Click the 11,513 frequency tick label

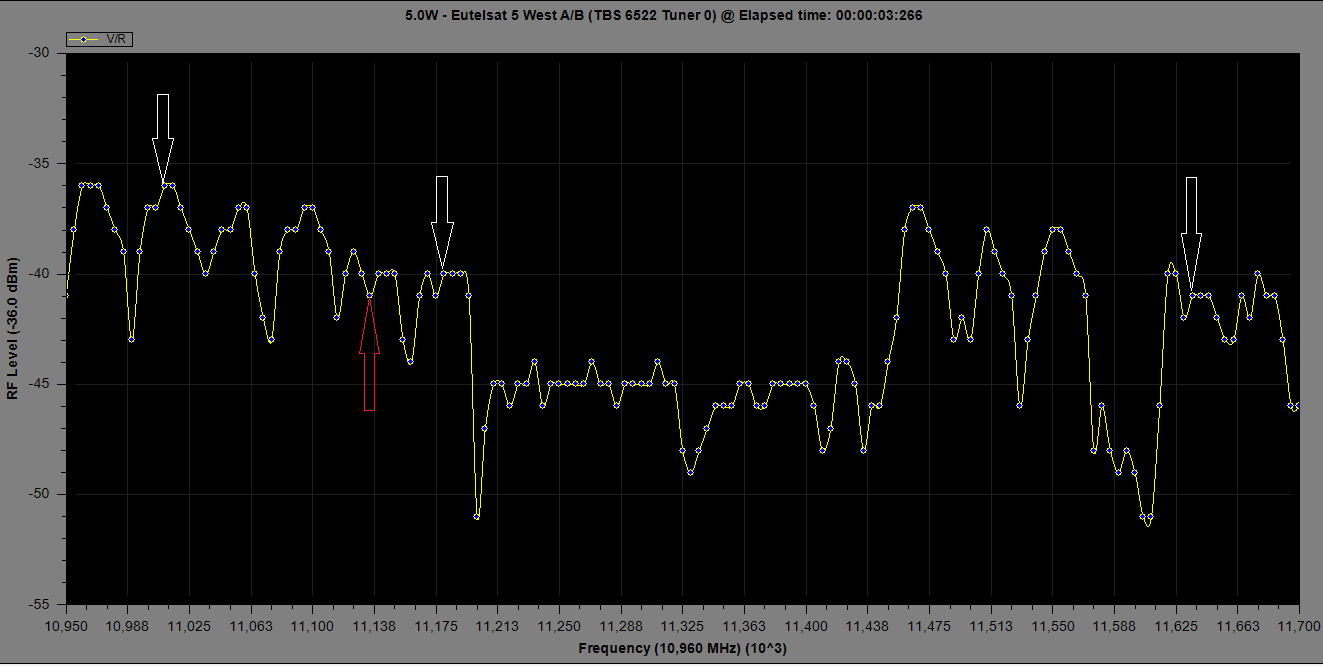[x=991, y=625]
